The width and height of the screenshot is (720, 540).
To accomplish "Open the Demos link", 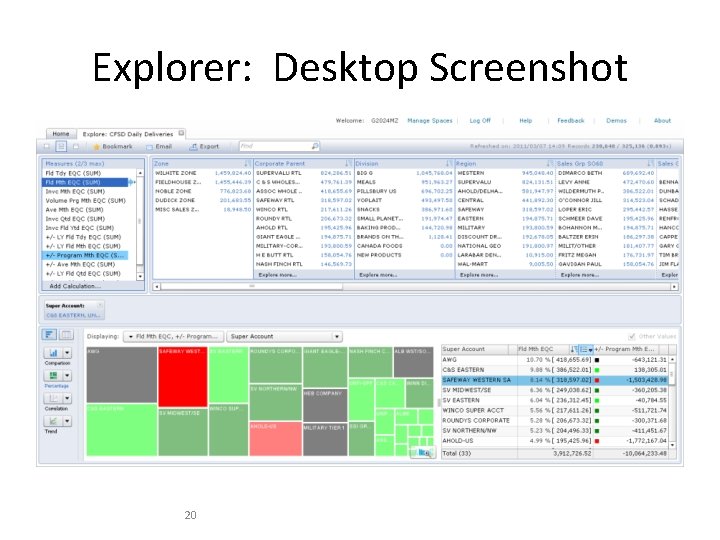I will [x=616, y=121].
